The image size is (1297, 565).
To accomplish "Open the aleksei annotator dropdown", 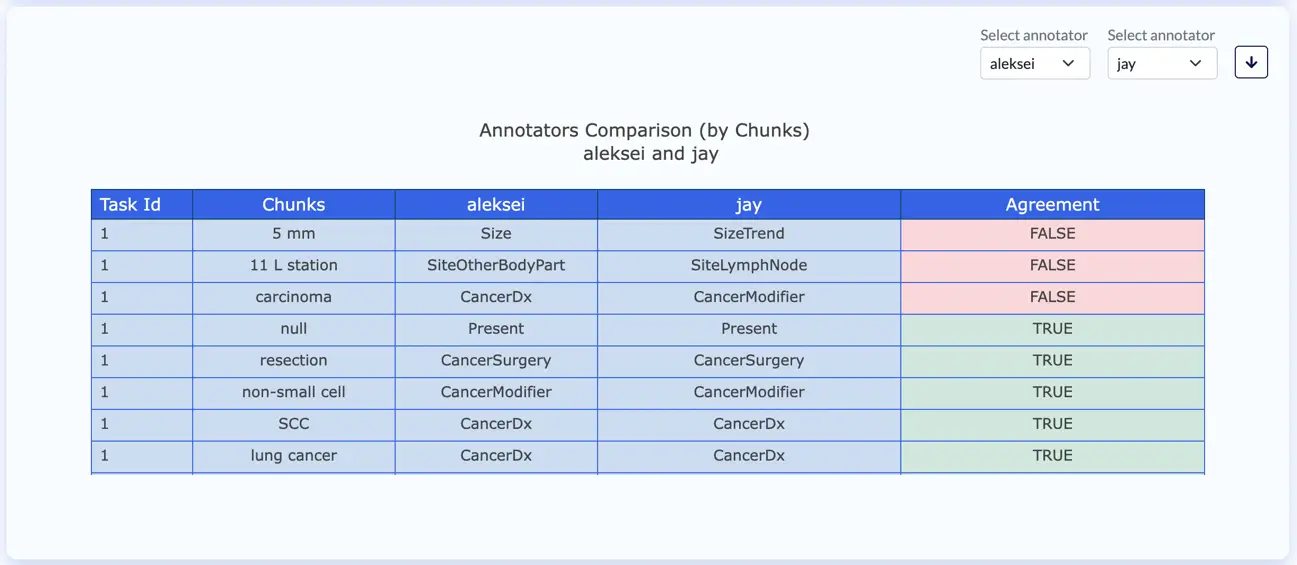I will pyautogui.click(x=1034, y=64).
